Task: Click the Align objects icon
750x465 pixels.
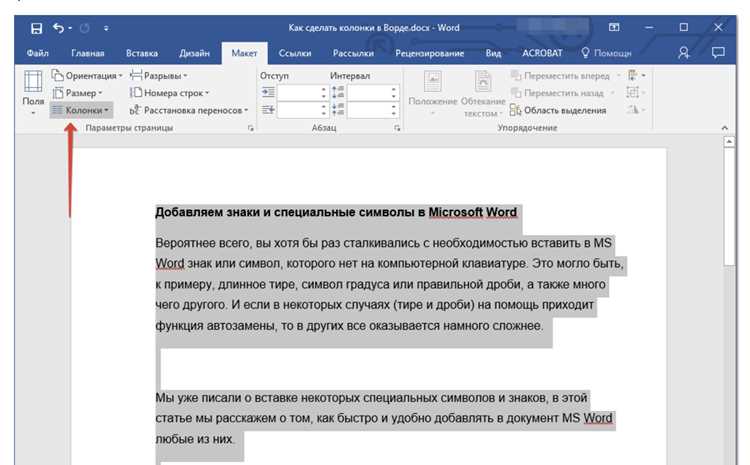Action: point(636,76)
